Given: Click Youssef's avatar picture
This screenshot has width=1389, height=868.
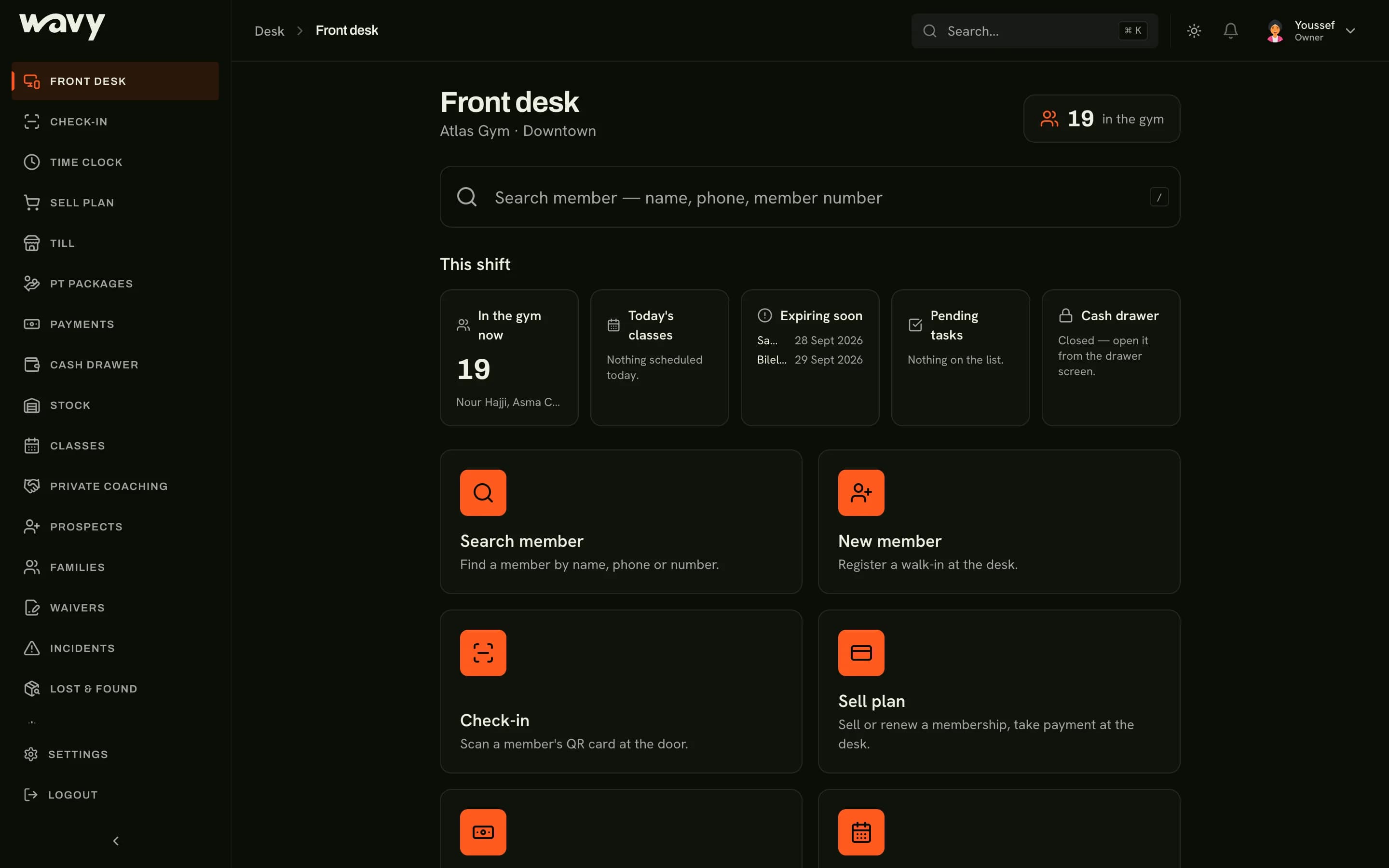Looking at the screenshot, I should click(1275, 31).
